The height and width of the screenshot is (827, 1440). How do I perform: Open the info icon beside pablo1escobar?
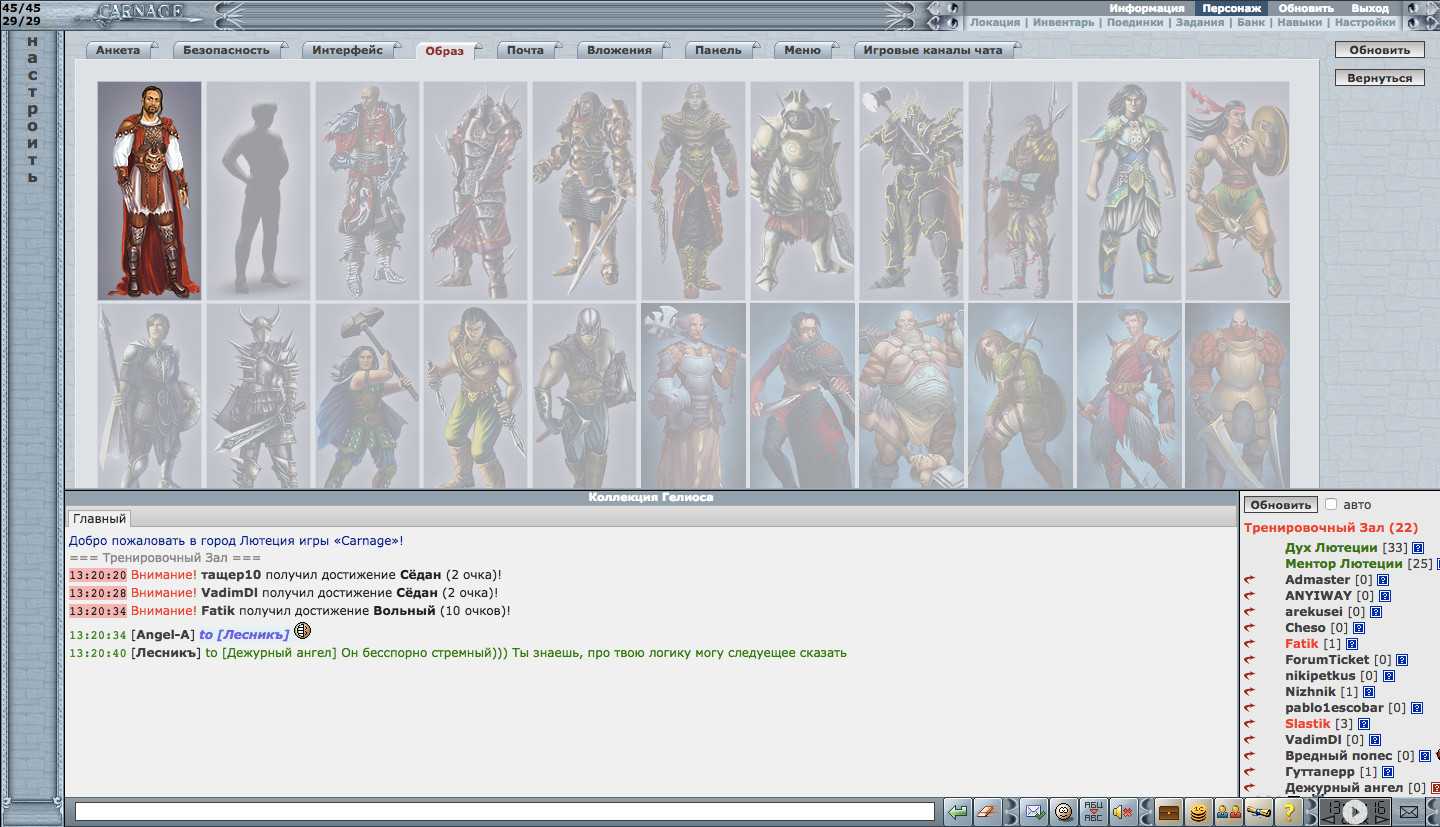1417,708
